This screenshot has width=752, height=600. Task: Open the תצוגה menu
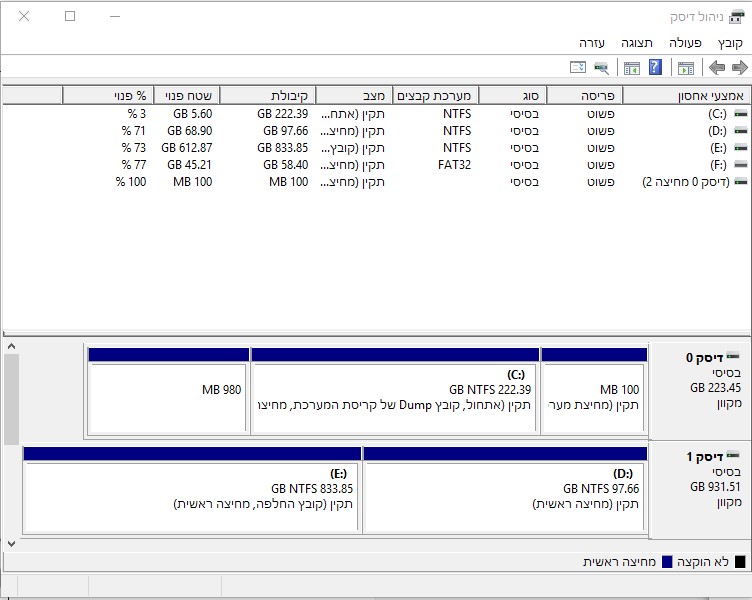[x=637, y=43]
